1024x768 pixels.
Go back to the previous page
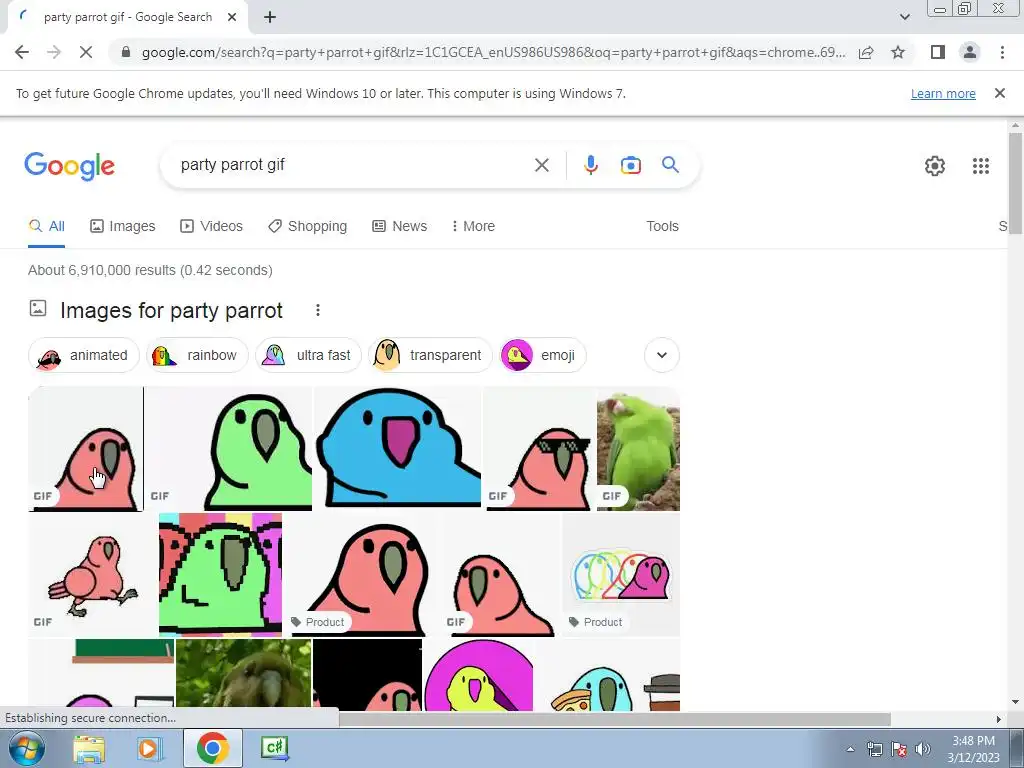point(22,52)
